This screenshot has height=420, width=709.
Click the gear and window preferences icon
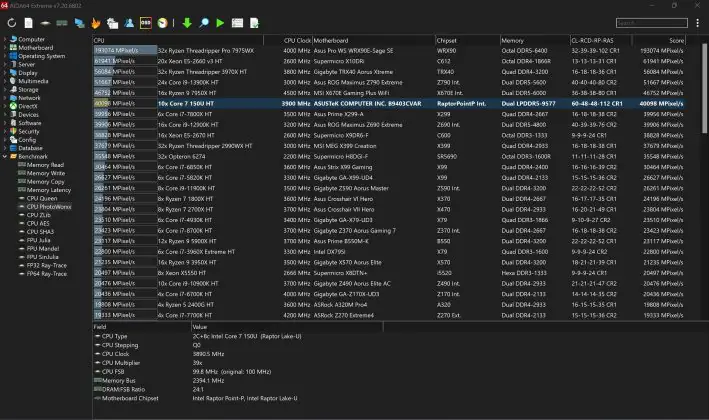(x=112, y=23)
